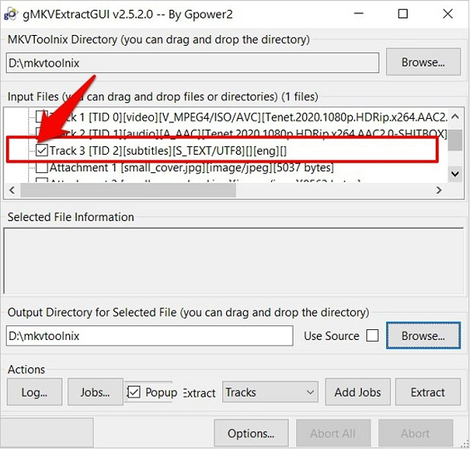Open the Options dialog
470x449 pixels.
pos(251,433)
